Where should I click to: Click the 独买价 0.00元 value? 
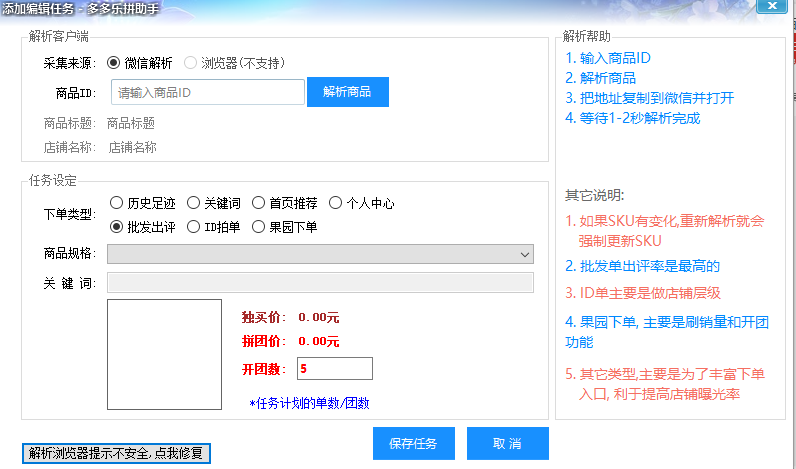[319, 318]
